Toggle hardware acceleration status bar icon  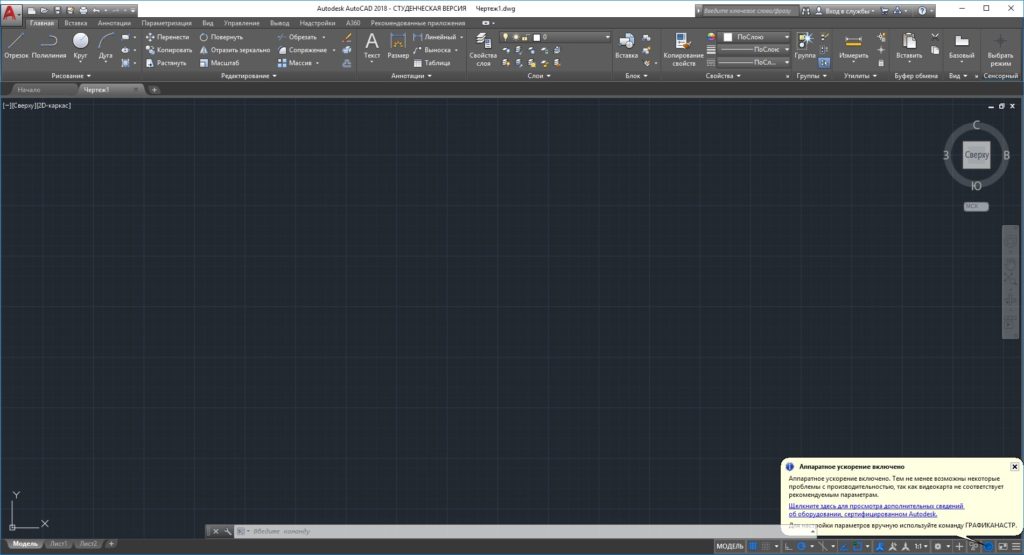(989, 546)
